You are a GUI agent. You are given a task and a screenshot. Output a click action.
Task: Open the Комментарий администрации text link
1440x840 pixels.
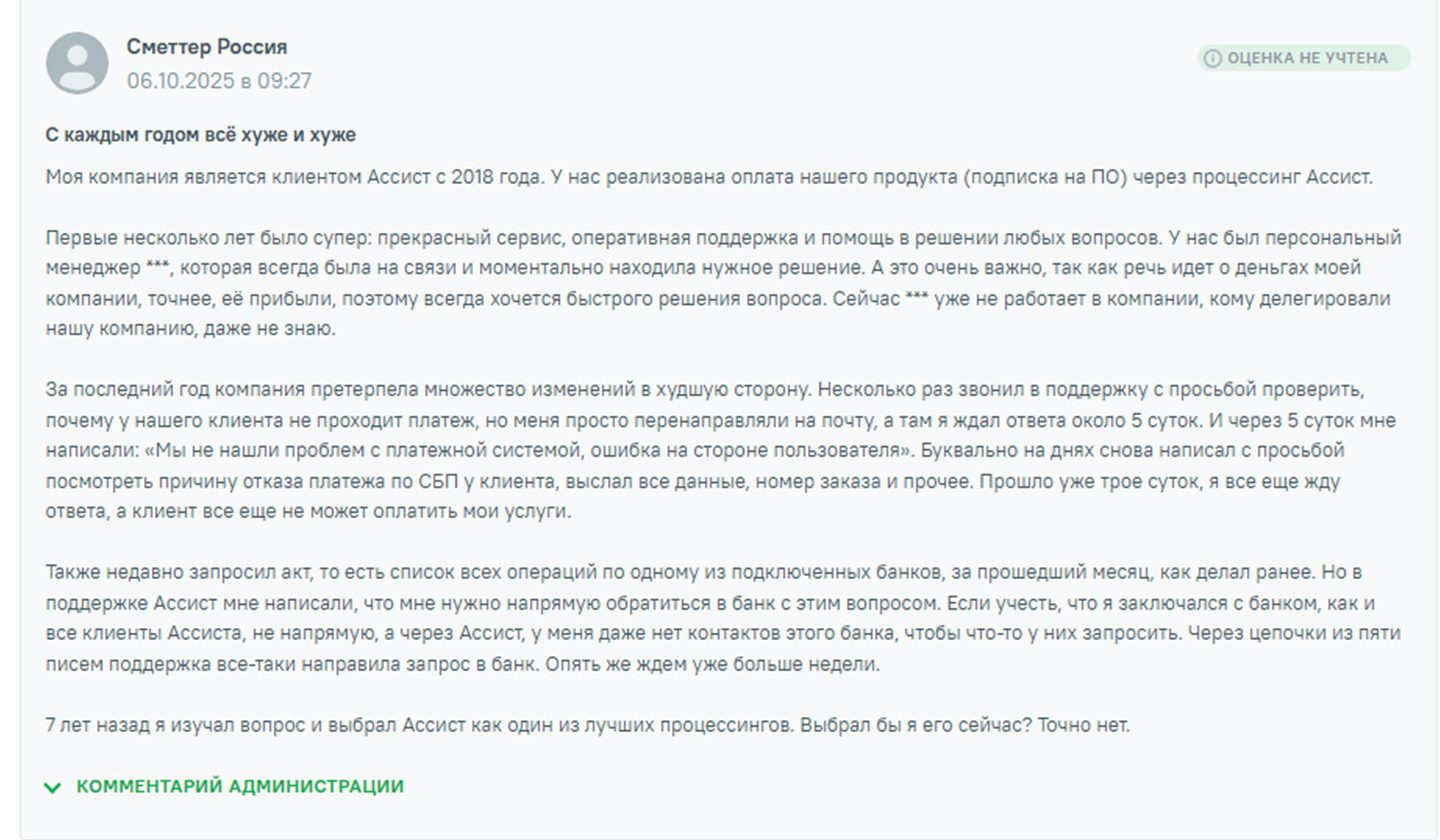point(240,786)
